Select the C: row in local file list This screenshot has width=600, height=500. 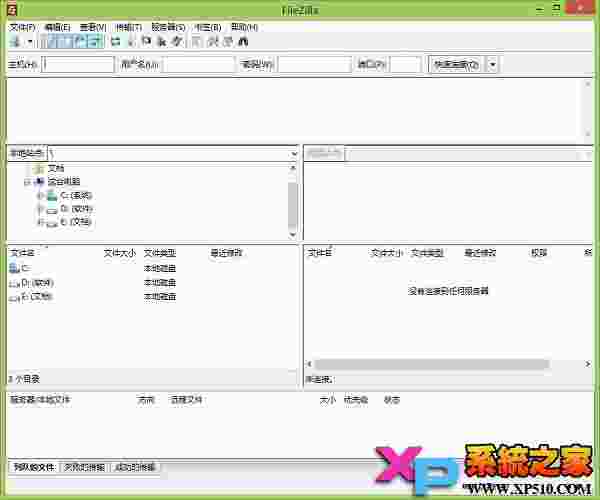[152, 269]
